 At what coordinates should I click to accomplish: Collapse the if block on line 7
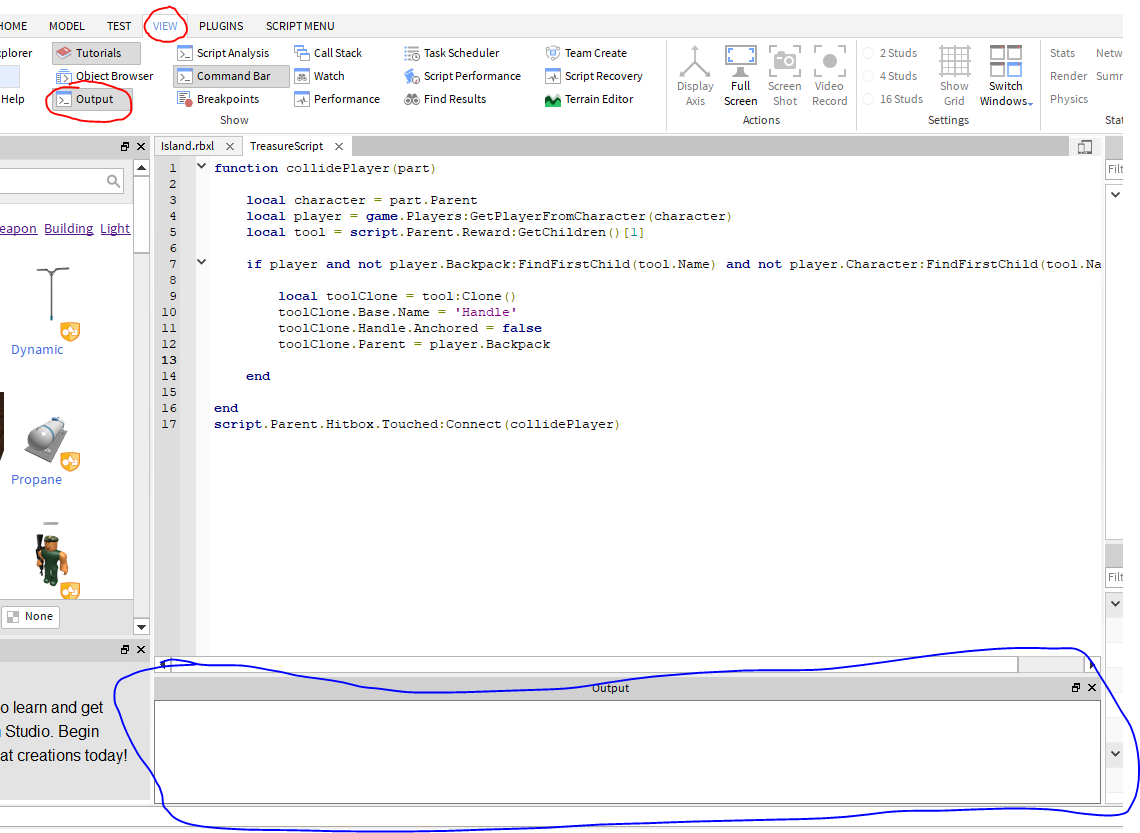201,262
